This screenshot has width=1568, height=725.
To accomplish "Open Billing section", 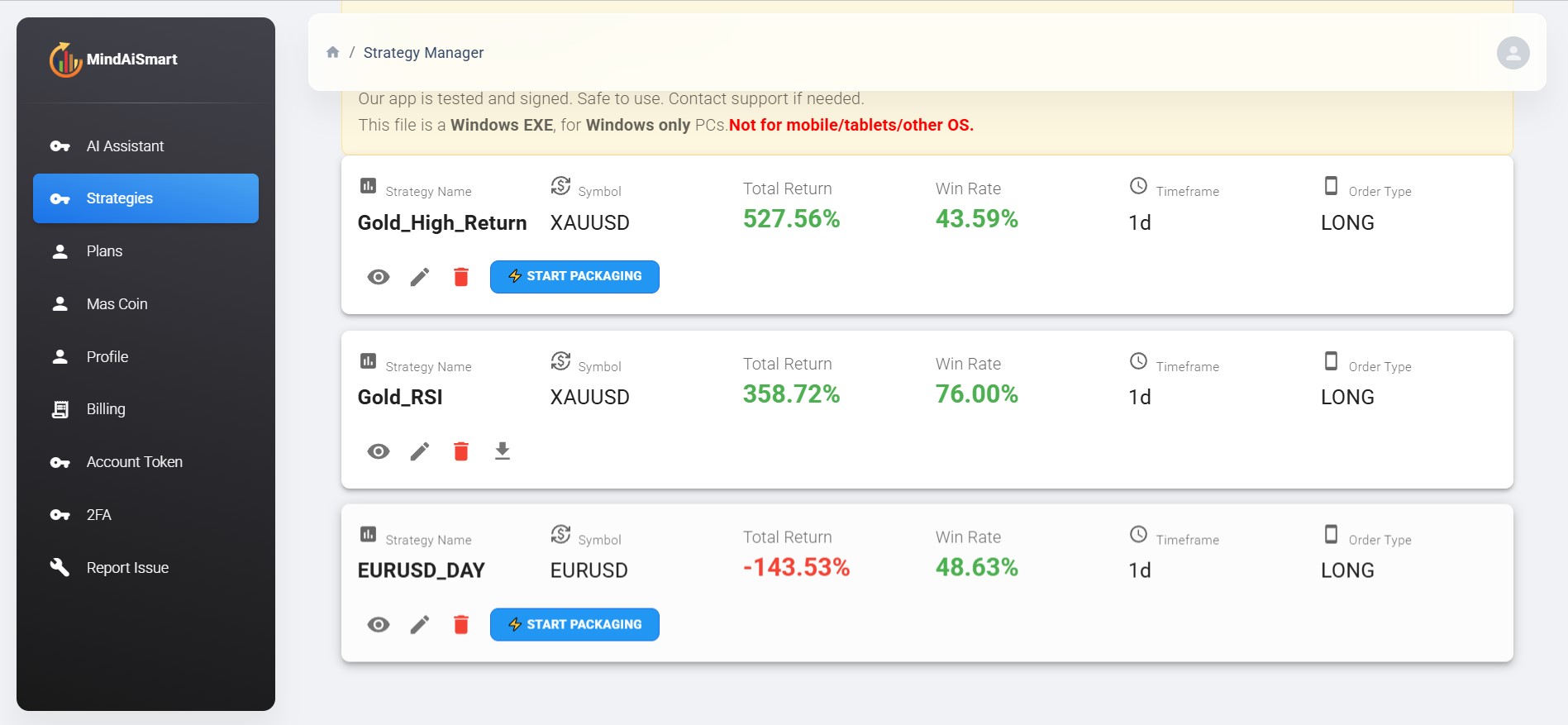I will pos(145,409).
